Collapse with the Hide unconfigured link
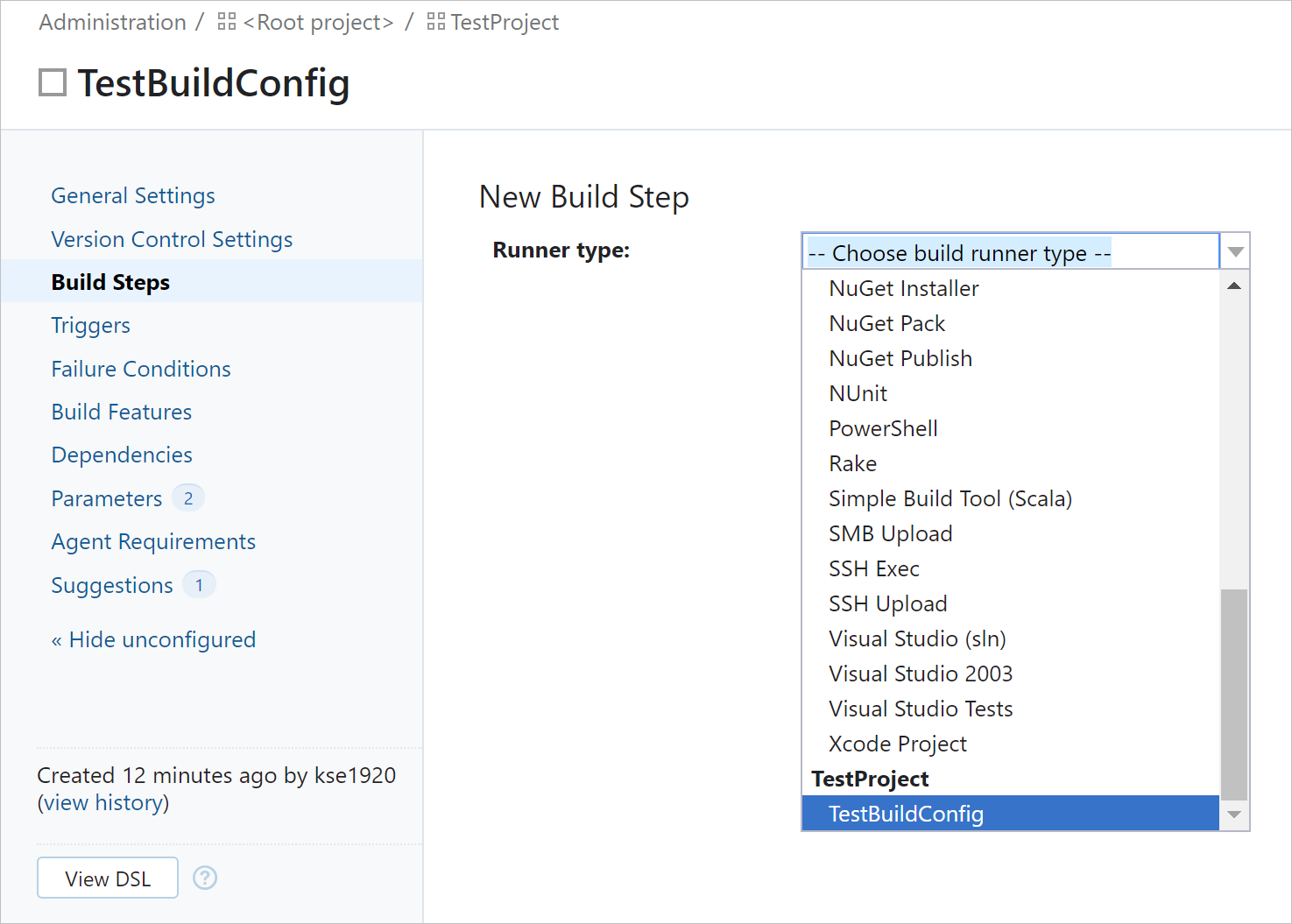 click(x=153, y=639)
